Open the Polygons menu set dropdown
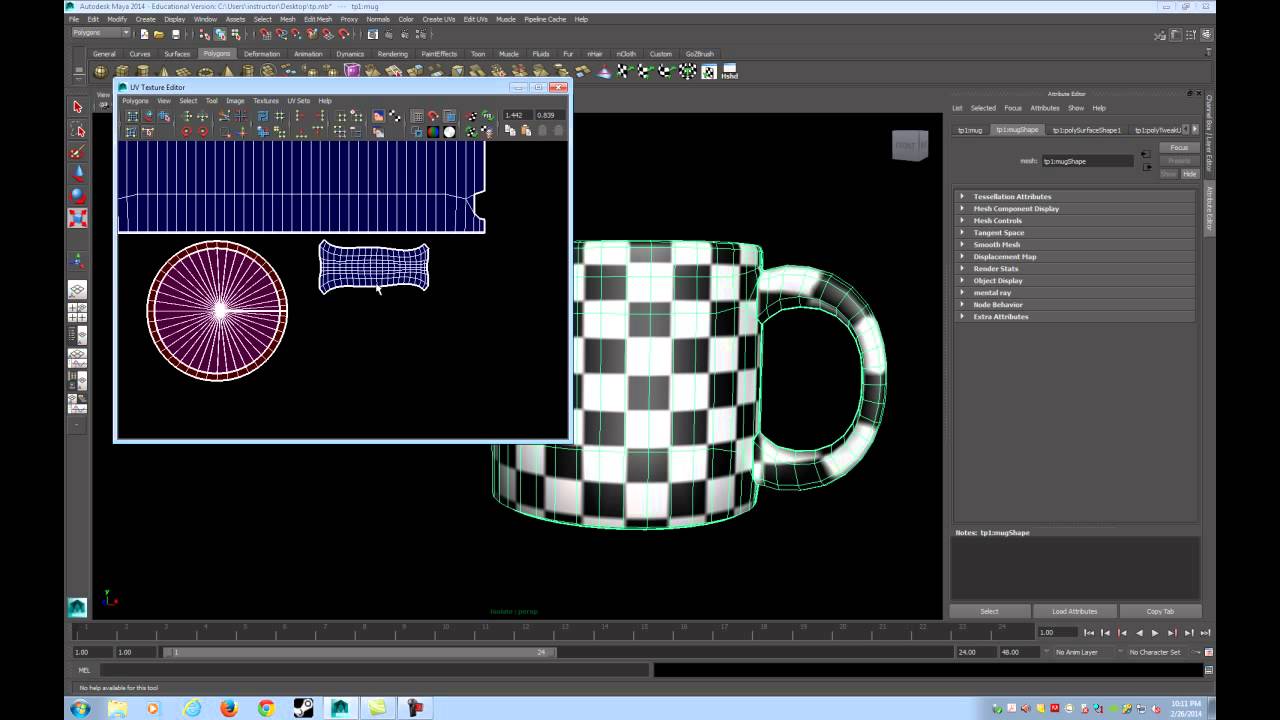The image size is (1280, 720). click(101, 33)
